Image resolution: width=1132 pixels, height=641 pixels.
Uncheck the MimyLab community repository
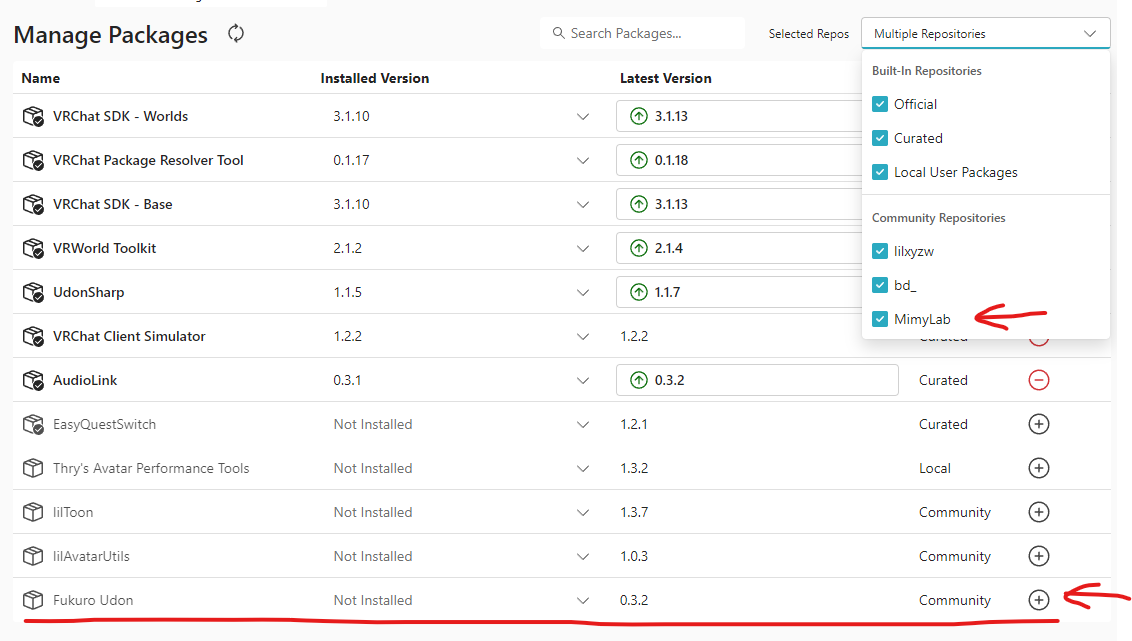[879, 319]
